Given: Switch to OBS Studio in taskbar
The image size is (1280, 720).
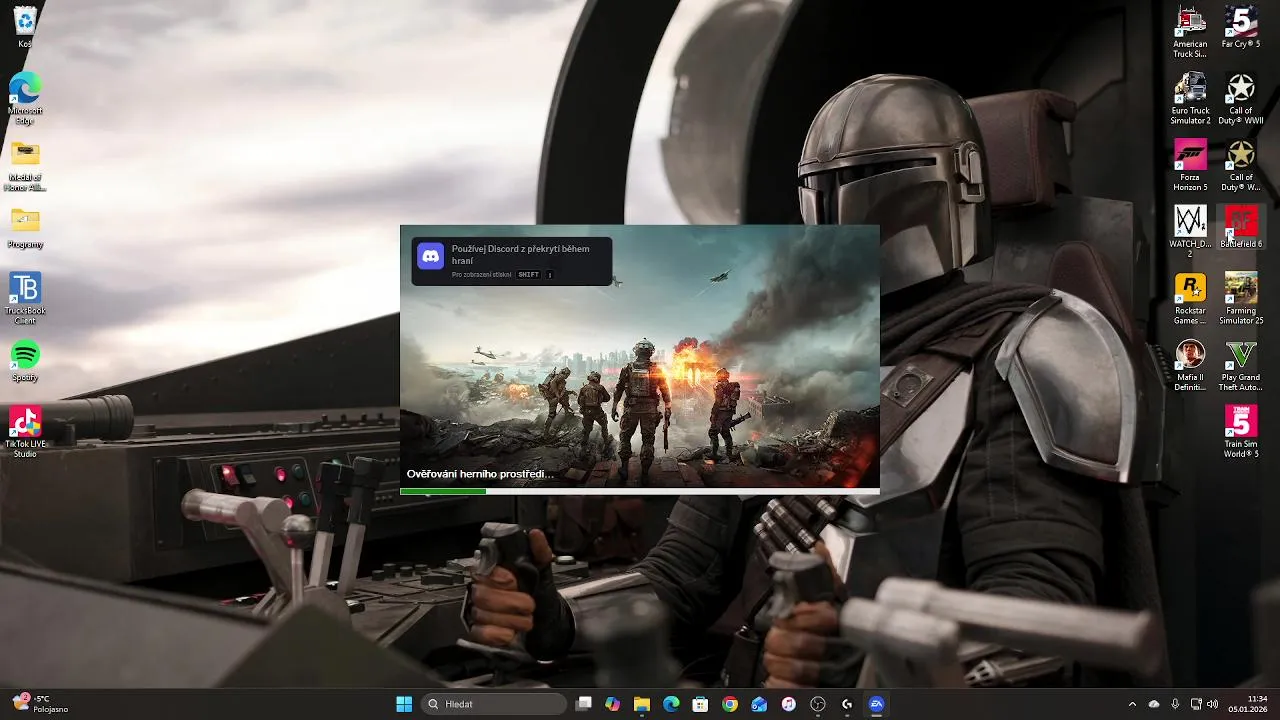Looking at the screenshot, I should coord(818,704).
